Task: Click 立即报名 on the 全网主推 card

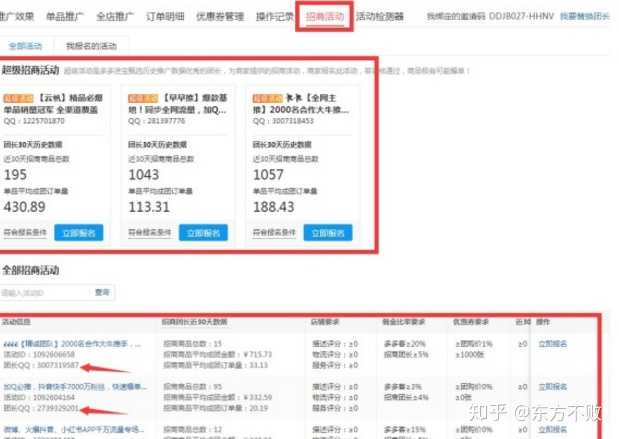Action: [x=328, y=233]
